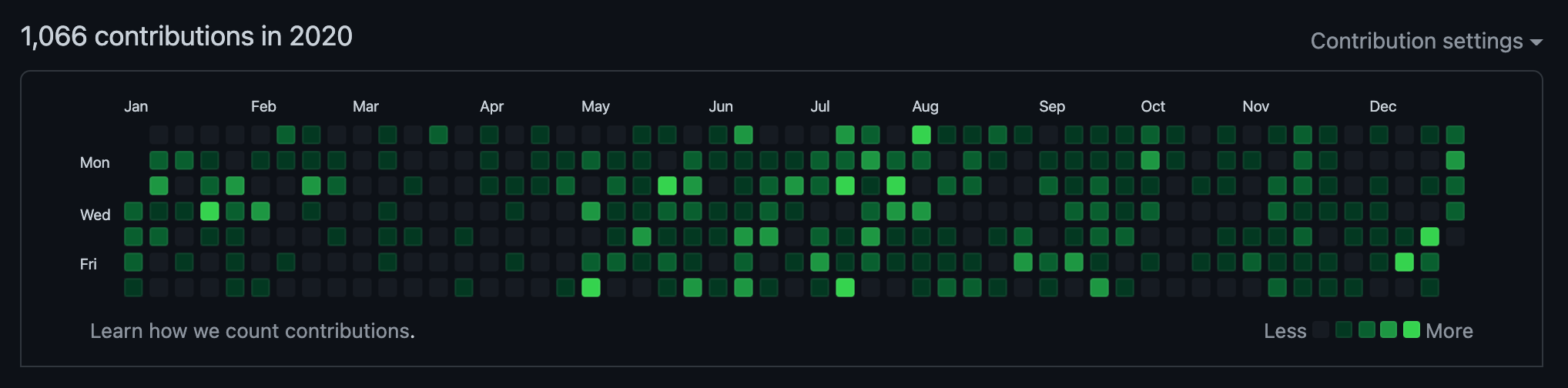Click the May month label
The height and width of the screenshot is (388, 1568).
[x=595, y=106]
